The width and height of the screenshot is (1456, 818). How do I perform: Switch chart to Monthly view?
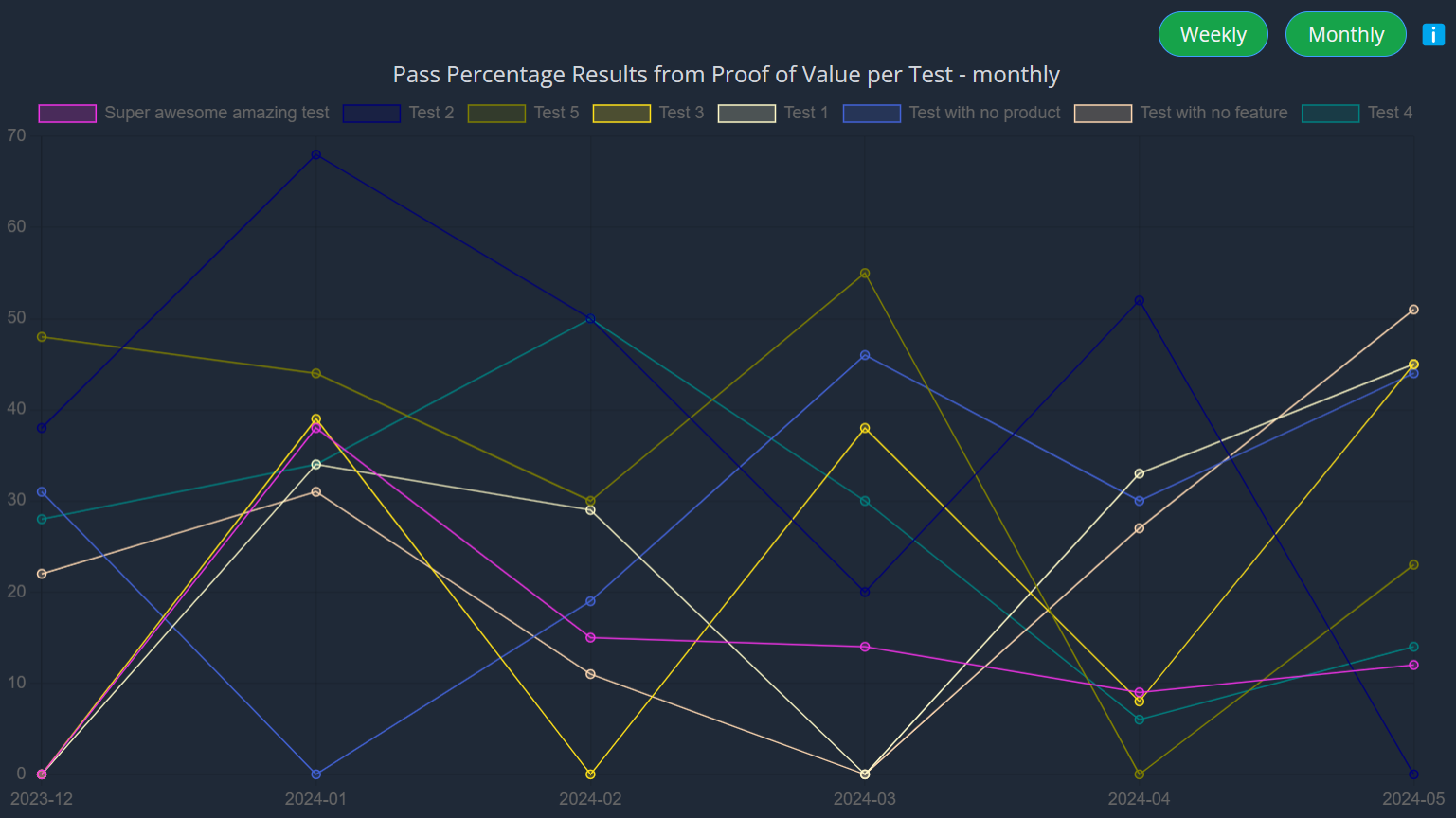(x=1345, y=35)
